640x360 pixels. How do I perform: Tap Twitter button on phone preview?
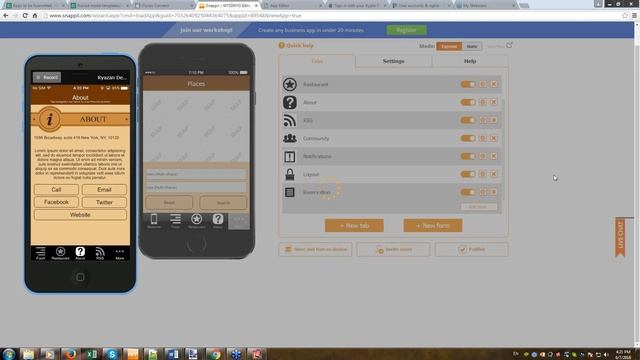pyautogui.click(x=104, y=202)
